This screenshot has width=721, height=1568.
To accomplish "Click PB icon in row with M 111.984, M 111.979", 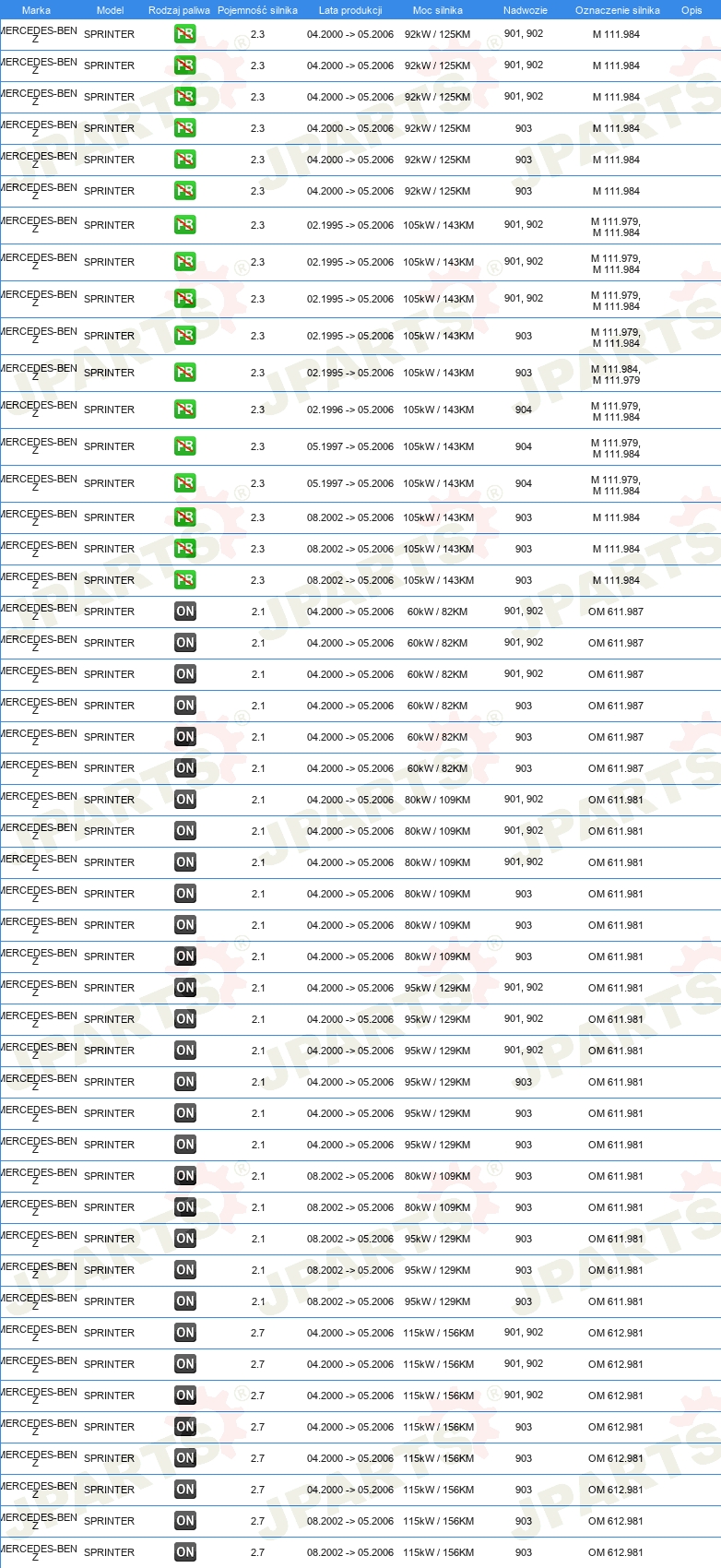I will coord(185,373).
